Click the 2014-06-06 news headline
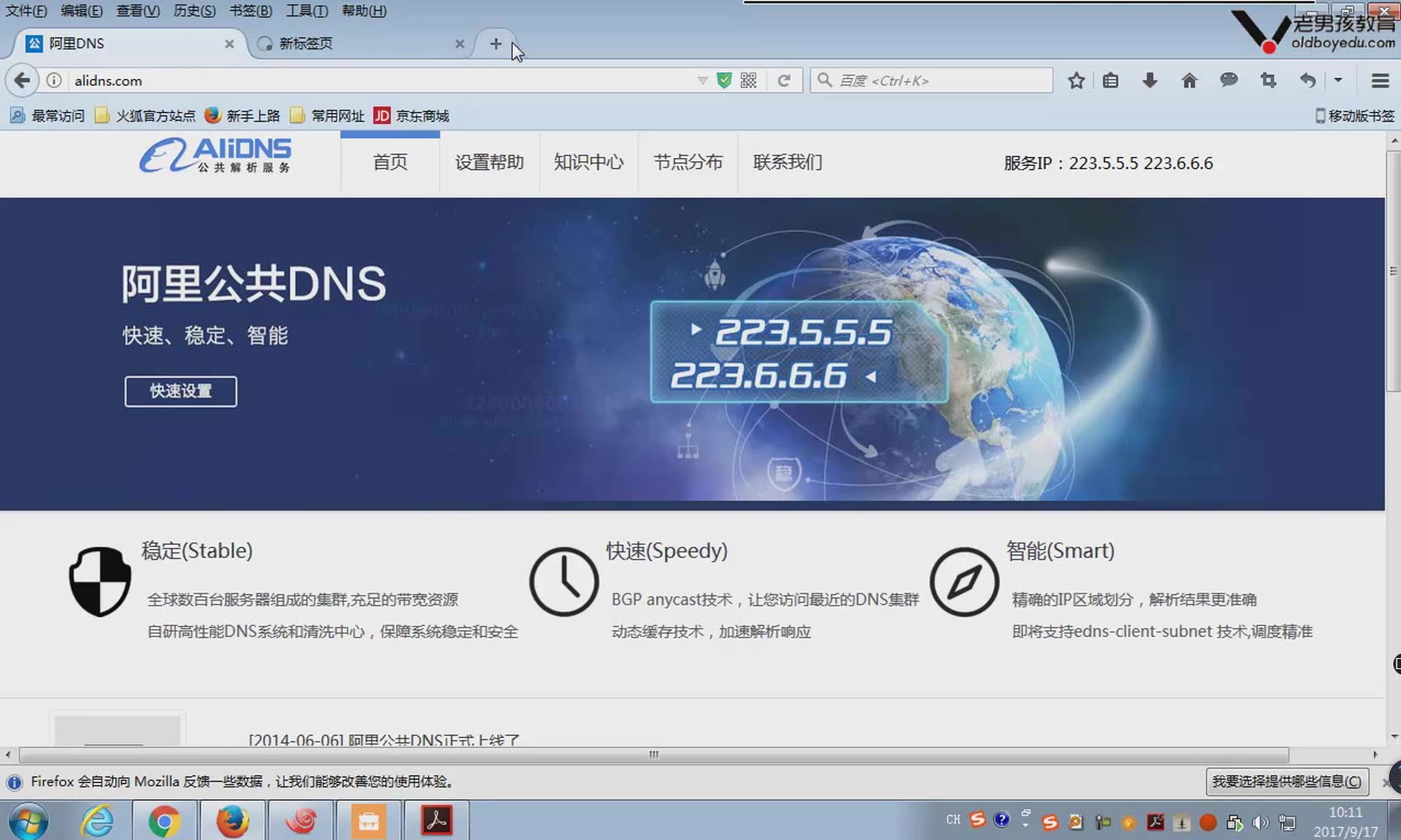The width and height of the screenshot is (1401, 840). [x=384, y=740]
